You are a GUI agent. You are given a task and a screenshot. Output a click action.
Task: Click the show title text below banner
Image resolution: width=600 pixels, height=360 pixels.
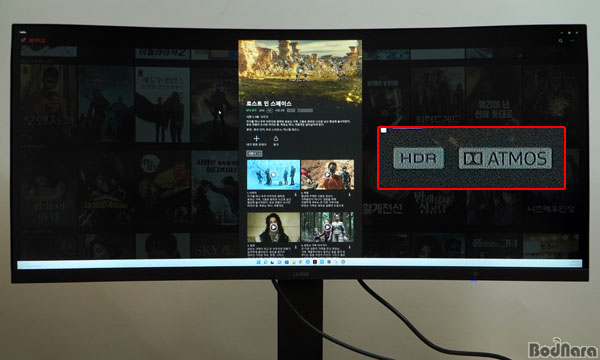click(269, 104)
